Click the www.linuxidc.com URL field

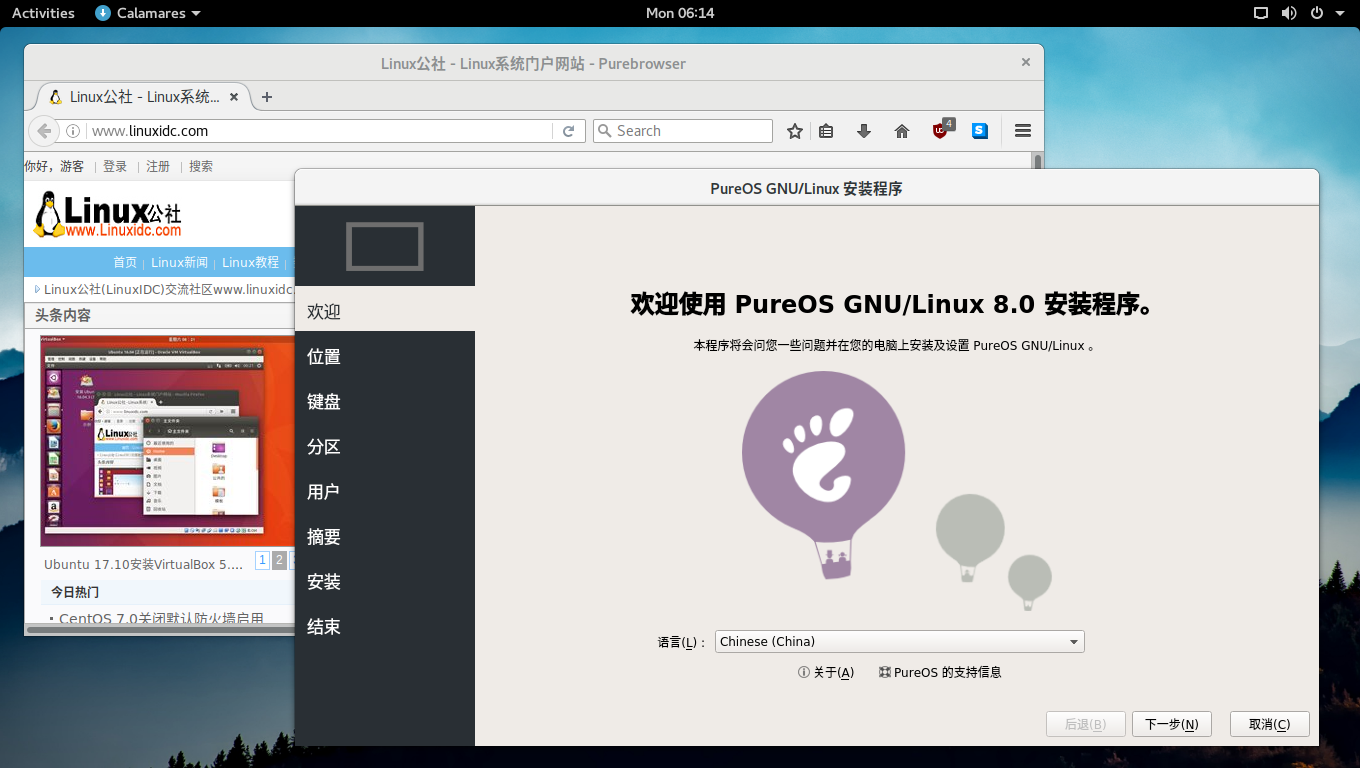click(318, 131)
